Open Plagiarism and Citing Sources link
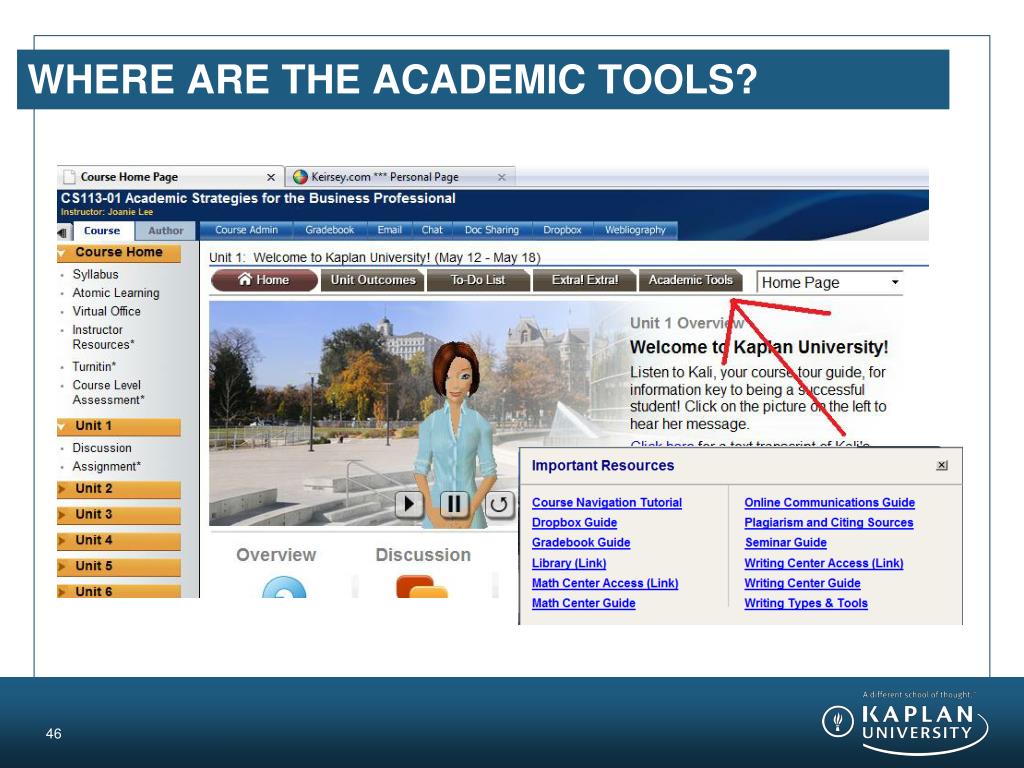The image size is (1024, 768). point(829,522)
